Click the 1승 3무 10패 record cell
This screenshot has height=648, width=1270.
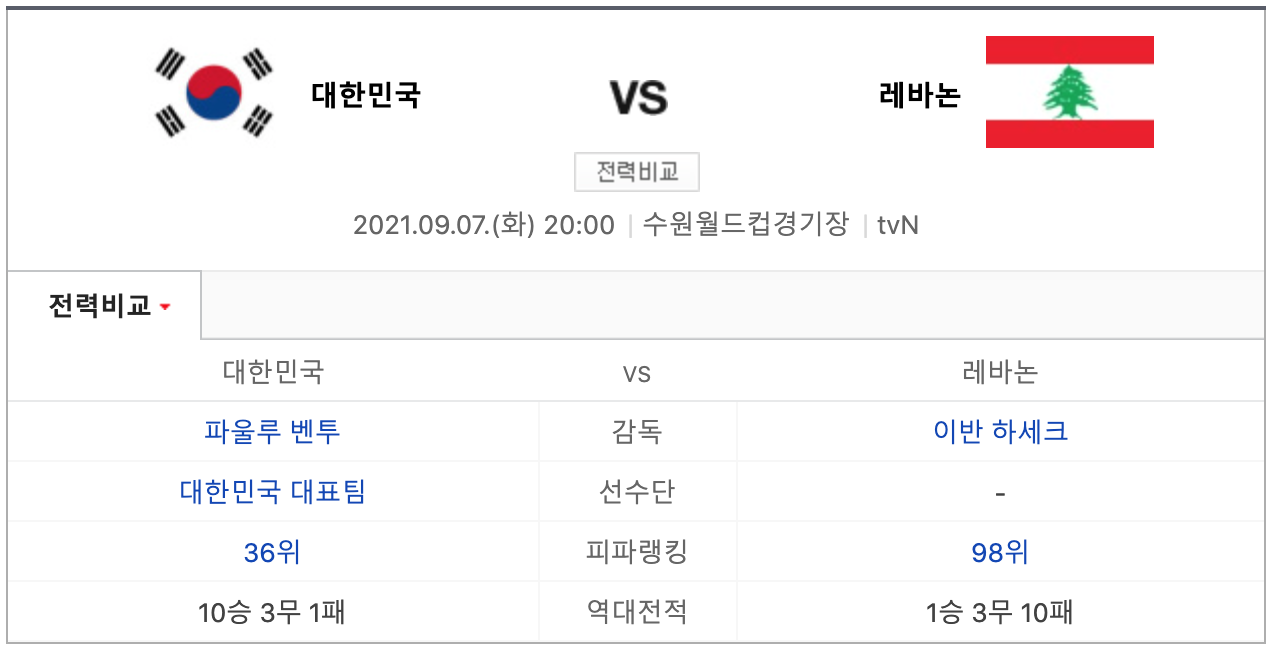1000,612
